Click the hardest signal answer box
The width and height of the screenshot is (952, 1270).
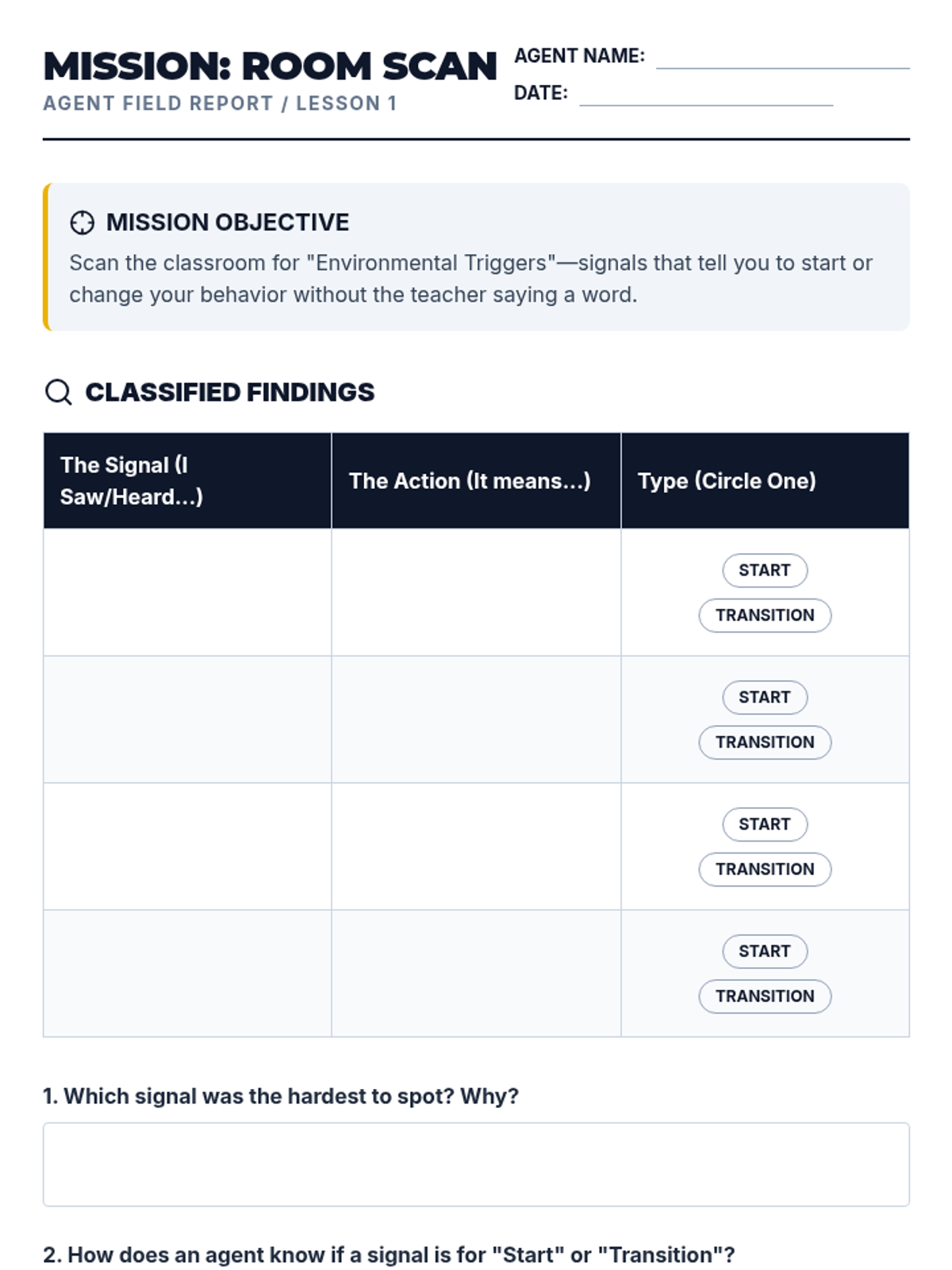476,1164
